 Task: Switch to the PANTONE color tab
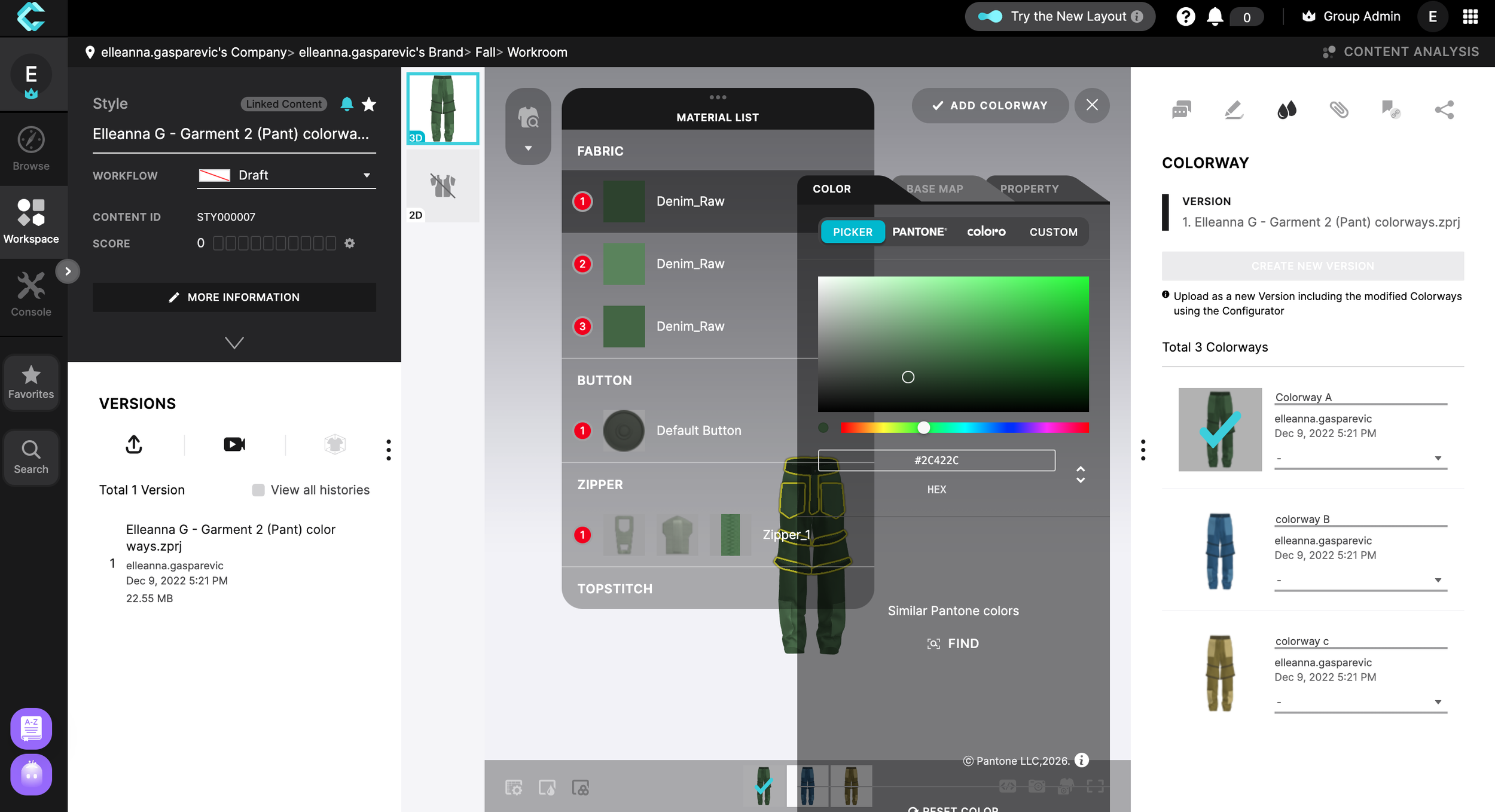point(919,232)
